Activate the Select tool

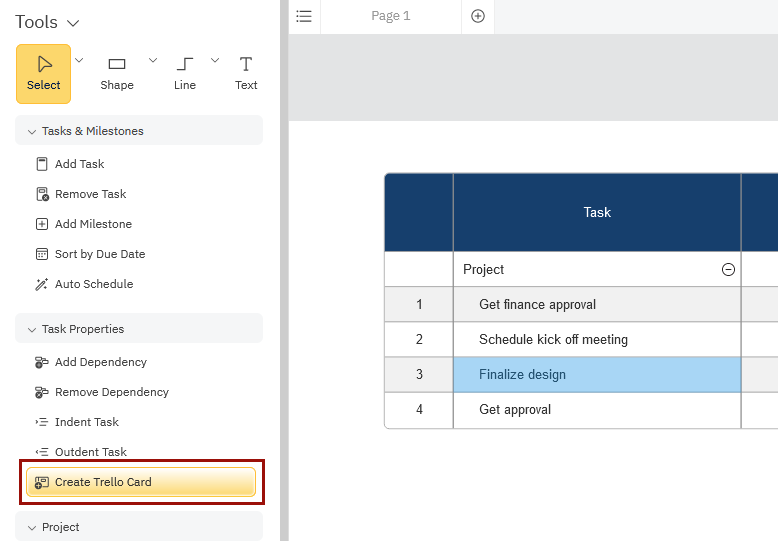point(44,74)
